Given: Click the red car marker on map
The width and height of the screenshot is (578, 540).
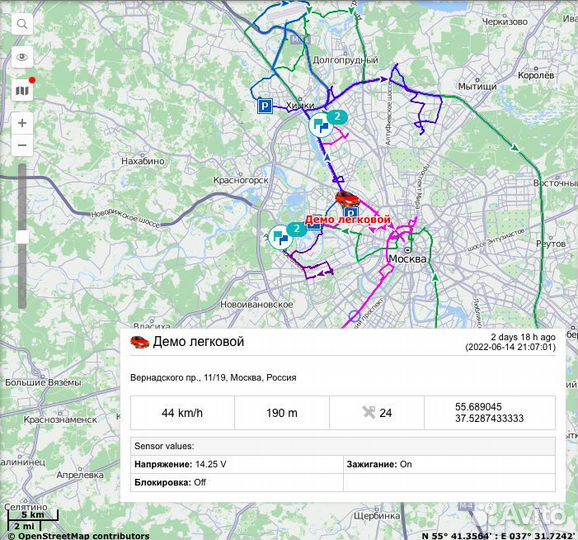Looking at the screenshot, I should click(x=347, y=199).
